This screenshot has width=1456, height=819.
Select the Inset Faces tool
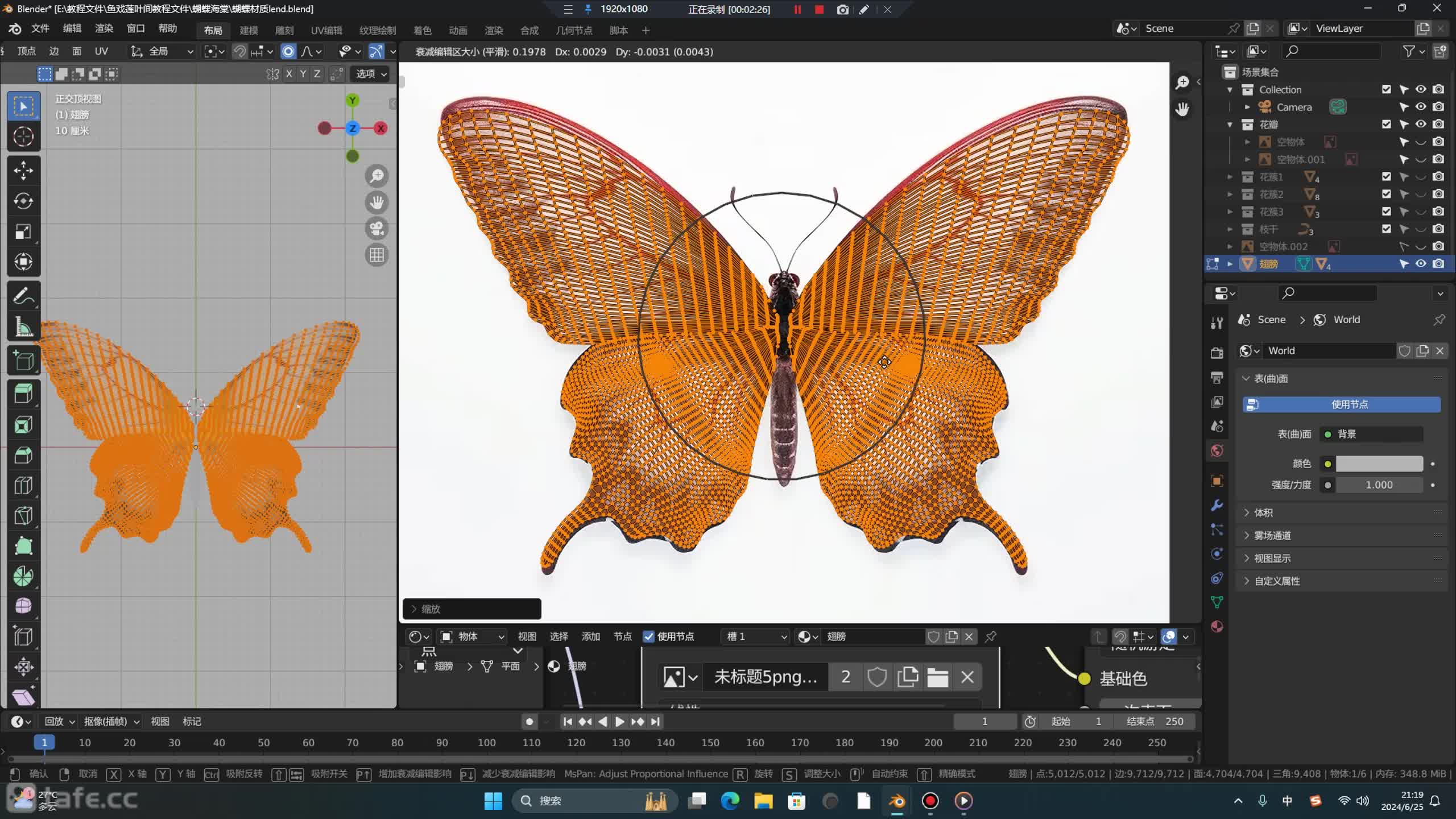pyautogui.click(x=23, y=424)
